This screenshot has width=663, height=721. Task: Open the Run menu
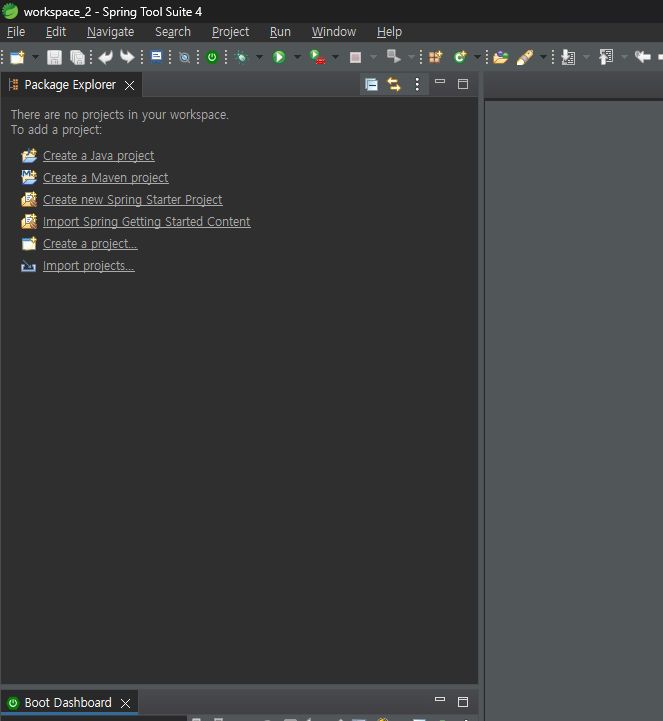[280, 32]
